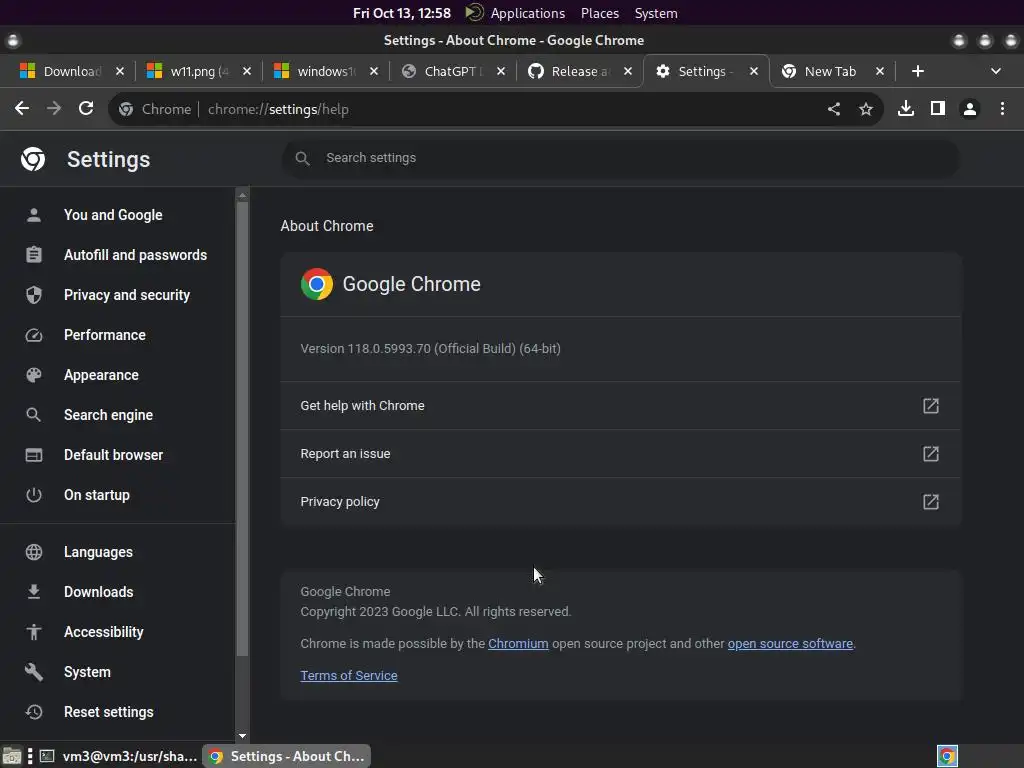Click the browser Back arrow
Screen dimensions: 1024x768
tap(22, 108)
